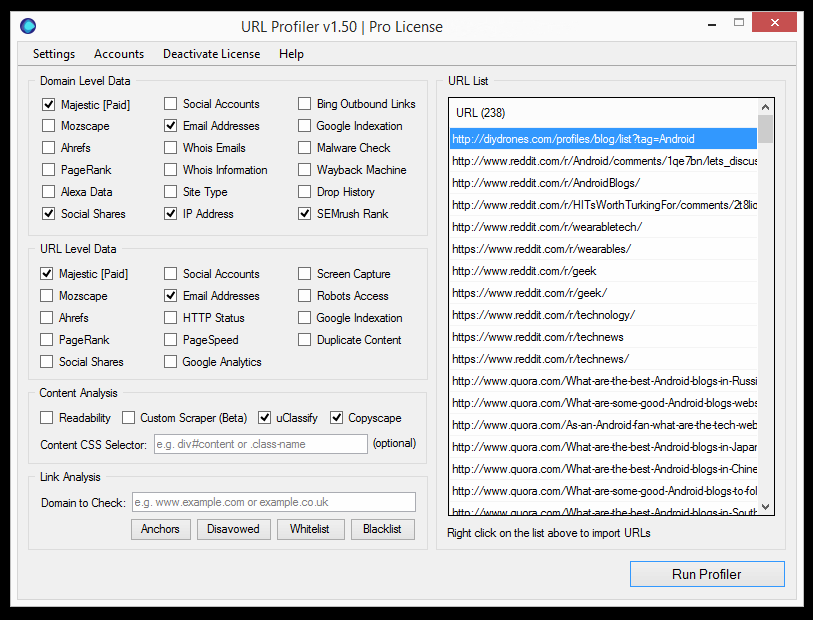
Task: Turn on Screen Capture for URLs
Action: (x=304, y=273)
